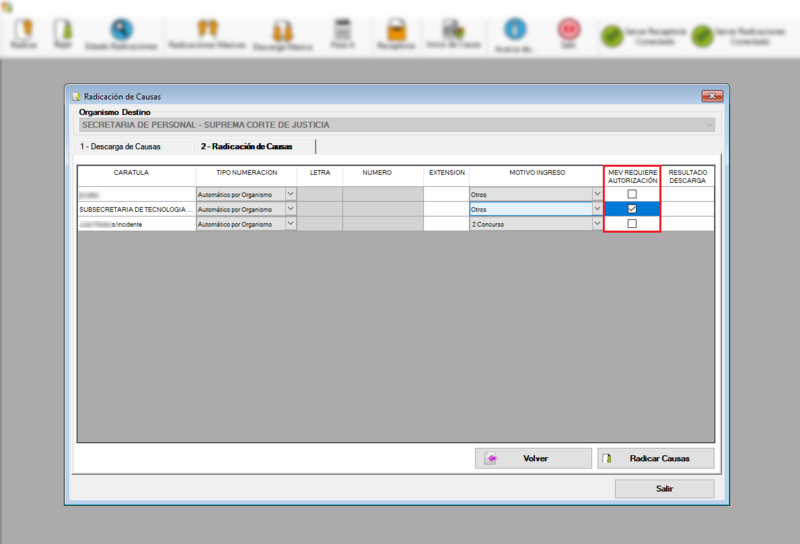Click the RESULTADO DESCARGA column header
Image resolution: width=800 pixels, height=544 pixels.
click(x=687, y=177)
